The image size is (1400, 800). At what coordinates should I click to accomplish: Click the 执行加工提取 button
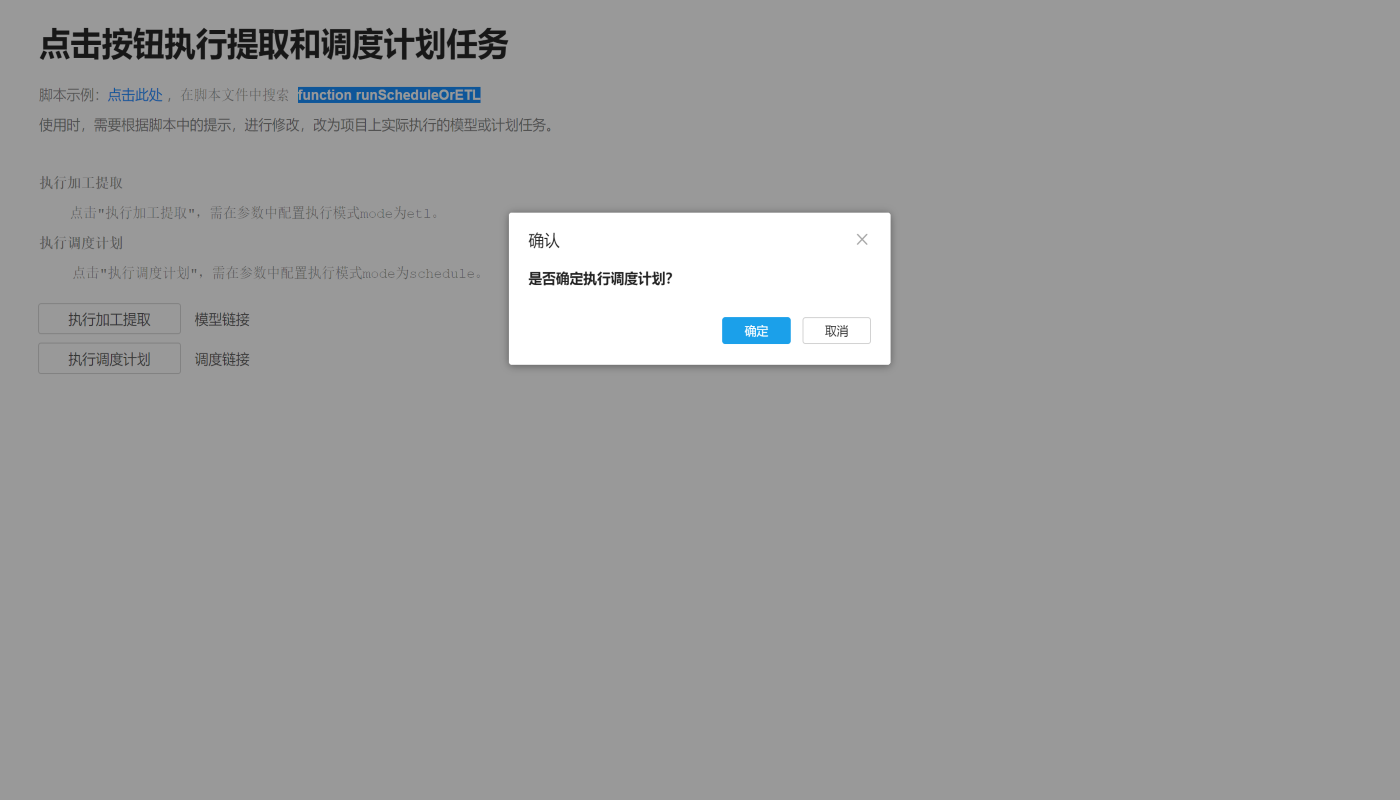pos(109,319)
